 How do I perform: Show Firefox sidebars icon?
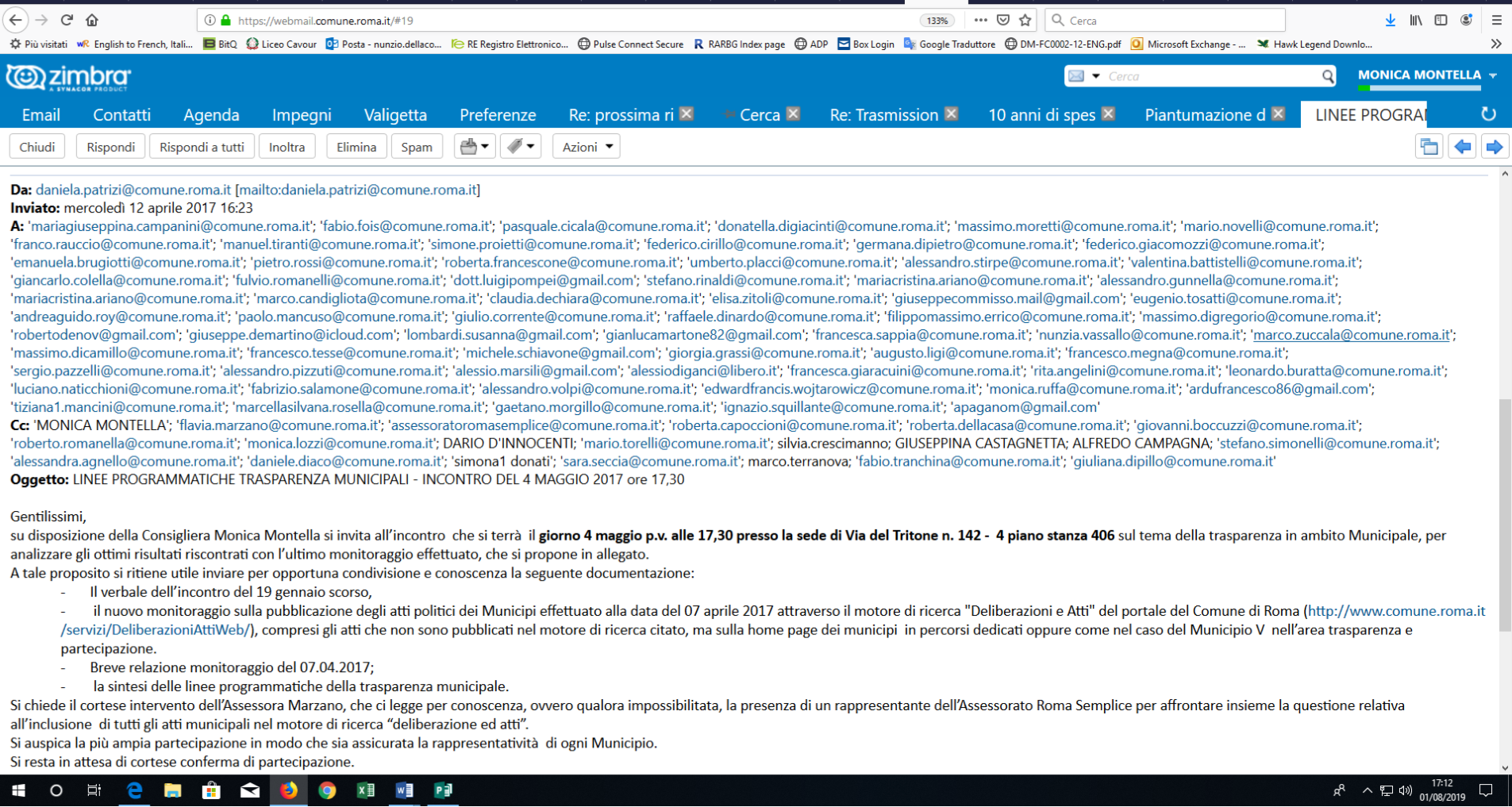(1441, 21)
